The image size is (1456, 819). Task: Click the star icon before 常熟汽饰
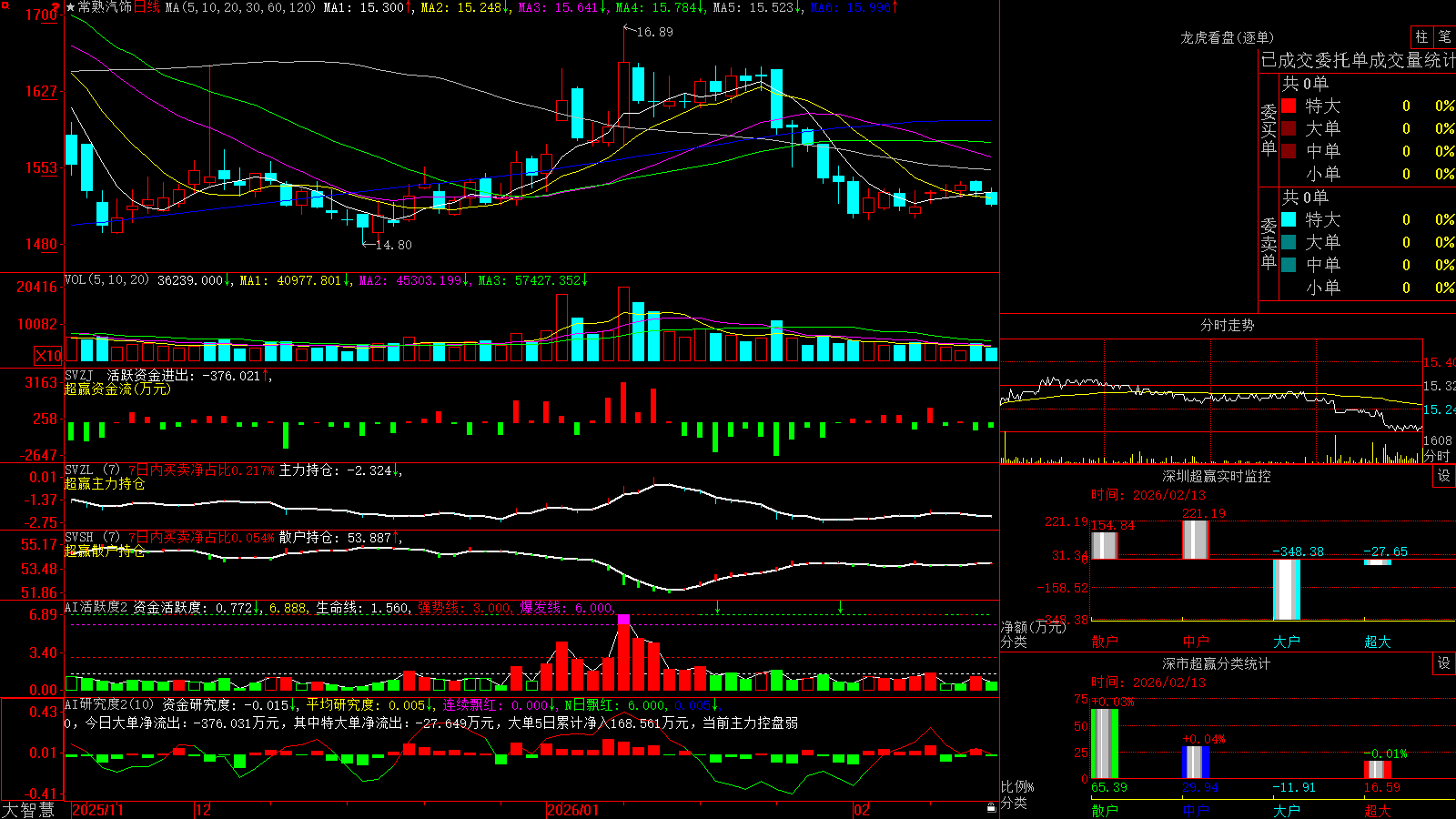click(x=70, y=7)
